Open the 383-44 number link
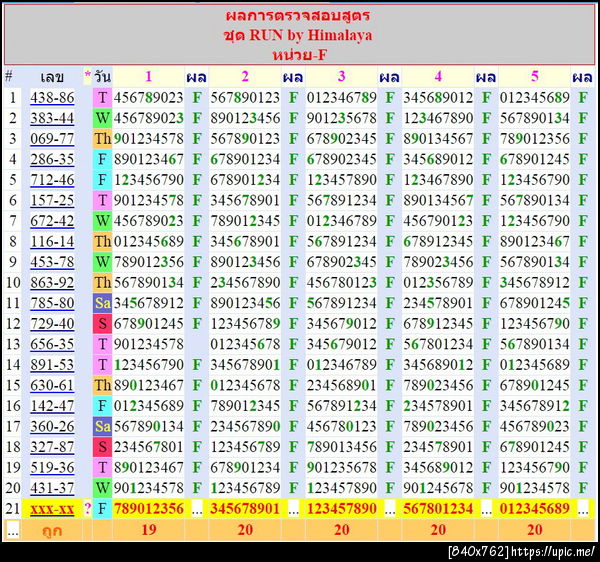Image resolution: width=600 pixels, height=562 pixels. (x=52, y=118)
